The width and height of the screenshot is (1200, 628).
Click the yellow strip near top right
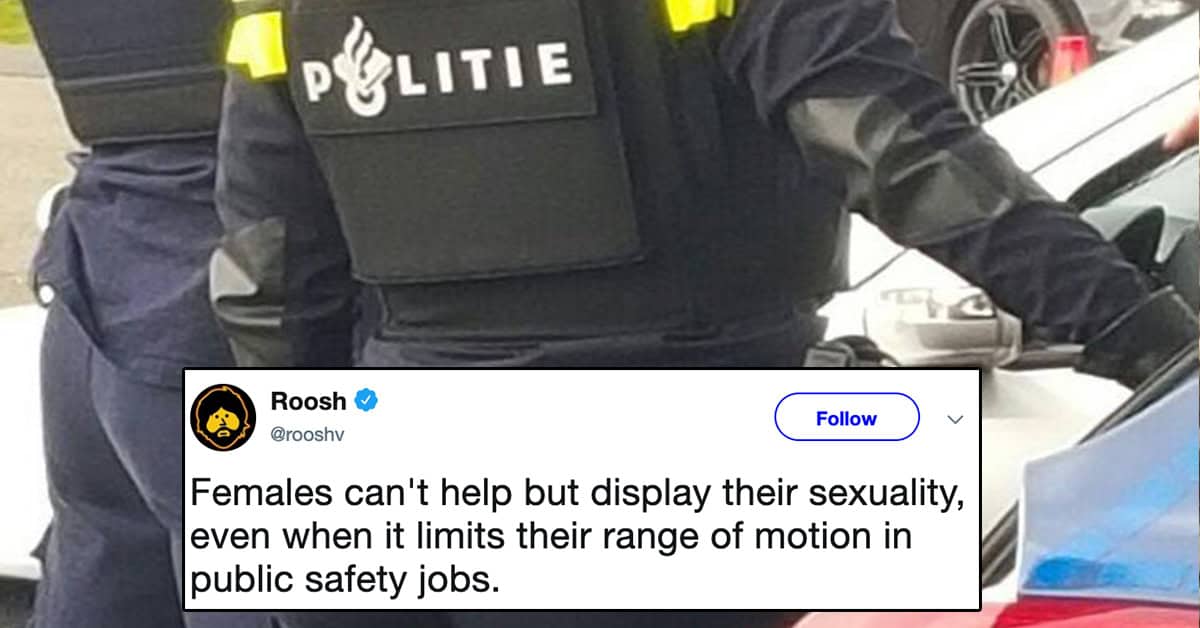697,13
